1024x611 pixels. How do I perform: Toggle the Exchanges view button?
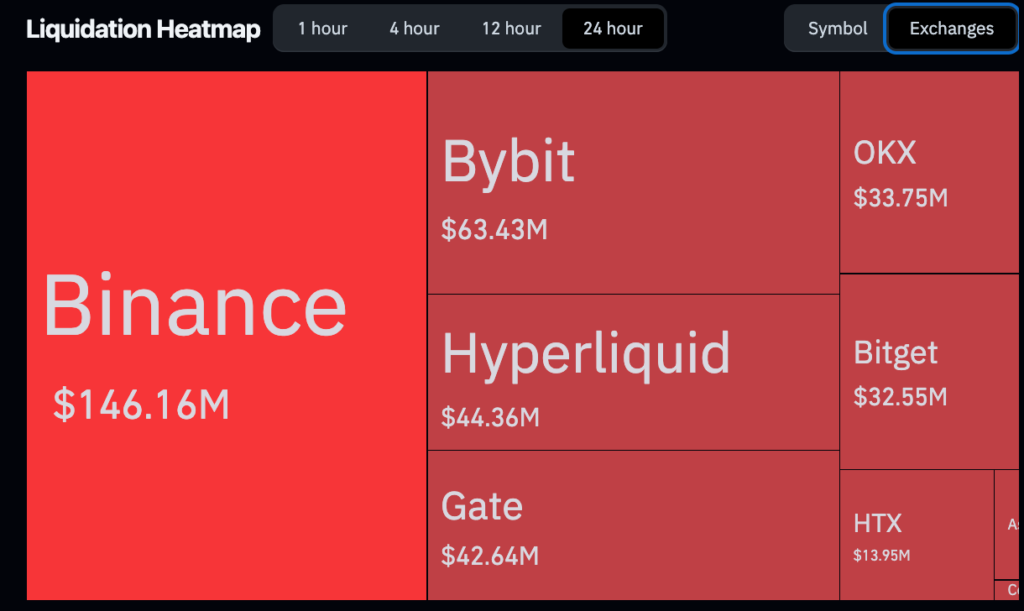coord(951,28)
